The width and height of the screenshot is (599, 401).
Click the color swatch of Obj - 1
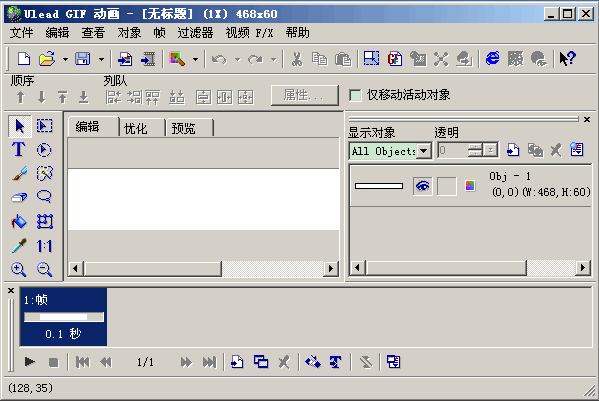[470, 186]
